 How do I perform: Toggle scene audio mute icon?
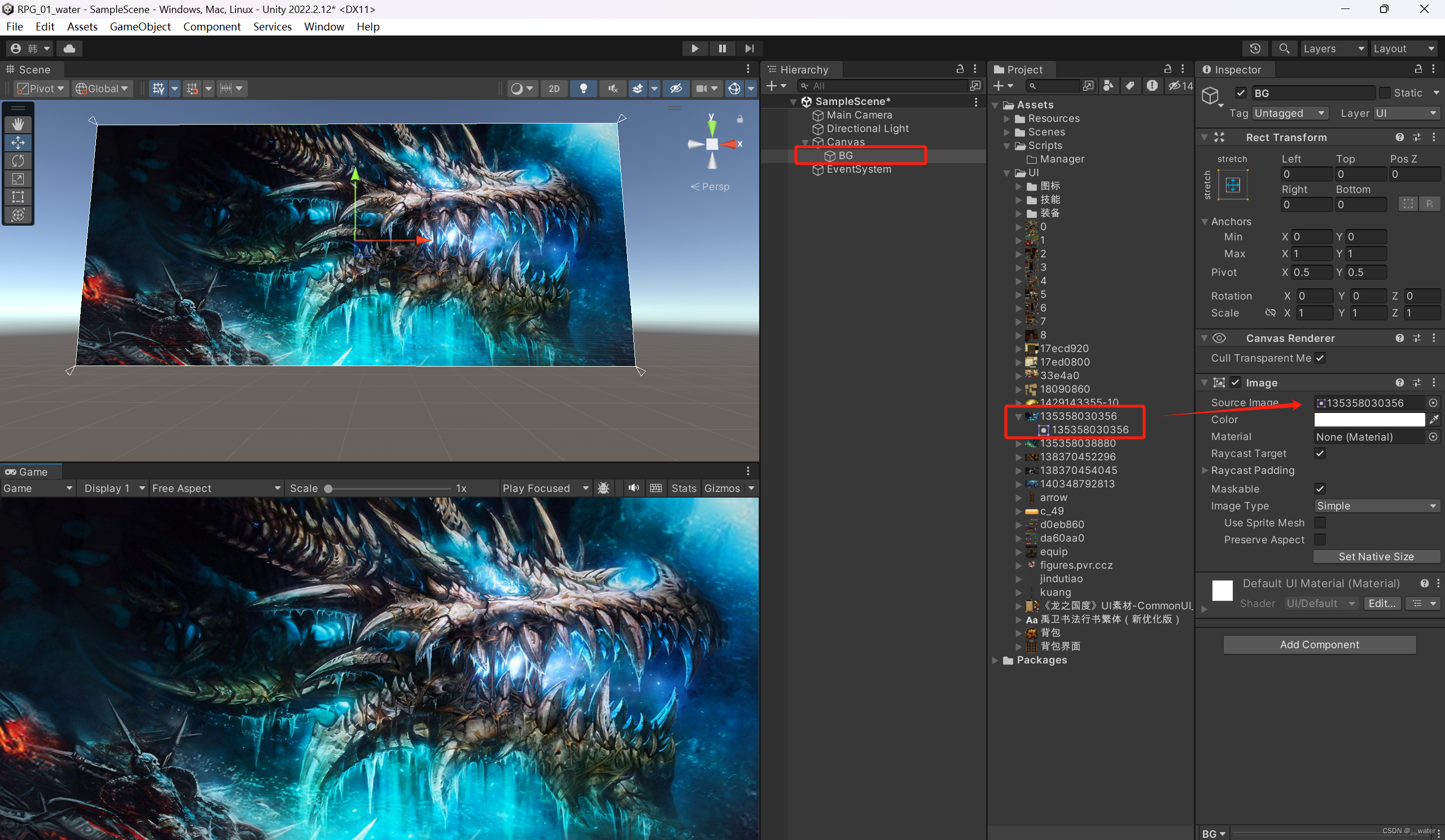(613, 88)
